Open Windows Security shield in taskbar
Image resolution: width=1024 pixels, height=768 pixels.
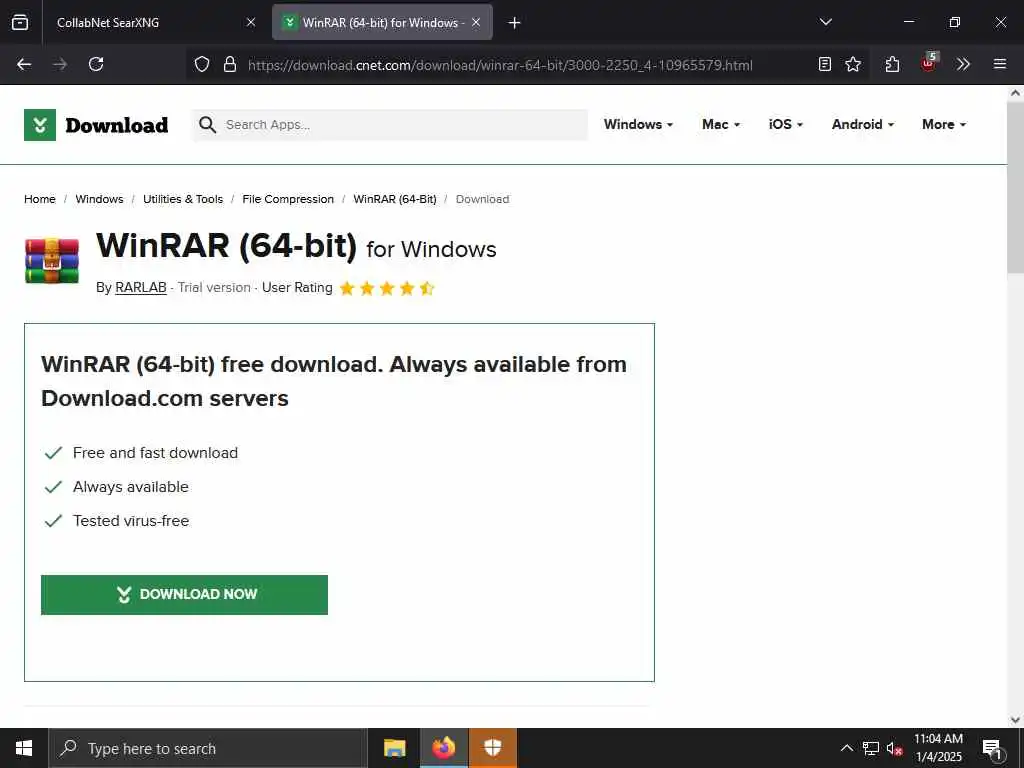492,748
